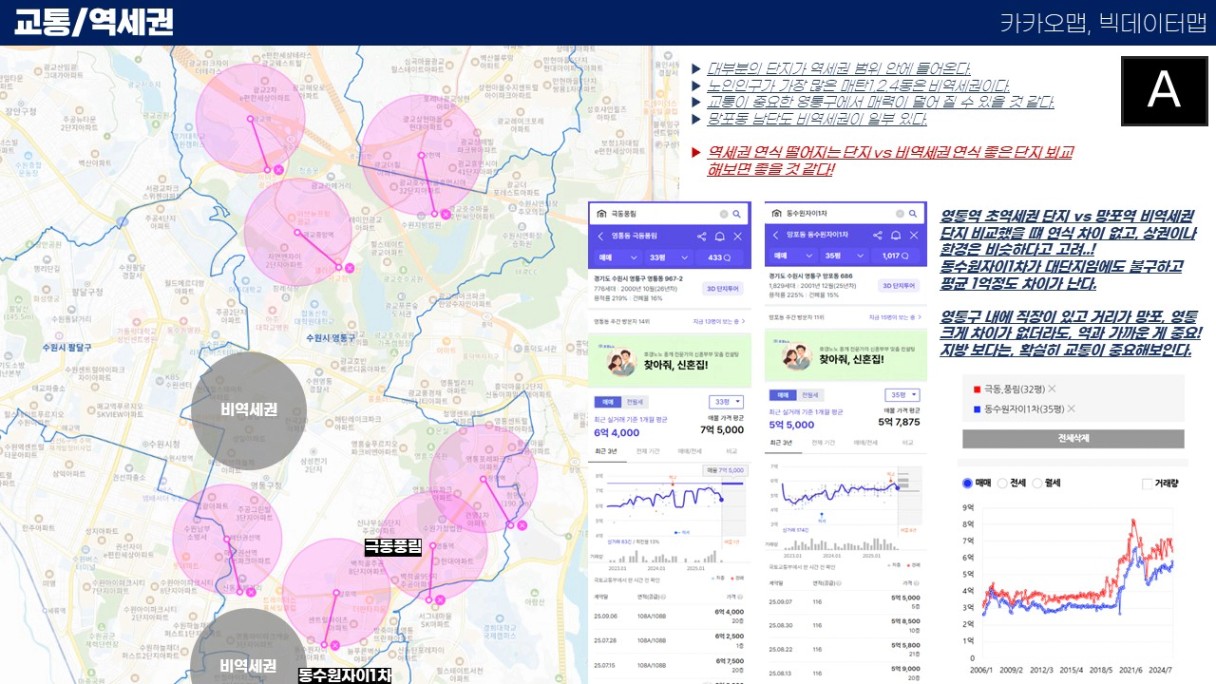
Task: Open the 매매 dropdown in the 극동풍림 header
Action: click(618, 258)
